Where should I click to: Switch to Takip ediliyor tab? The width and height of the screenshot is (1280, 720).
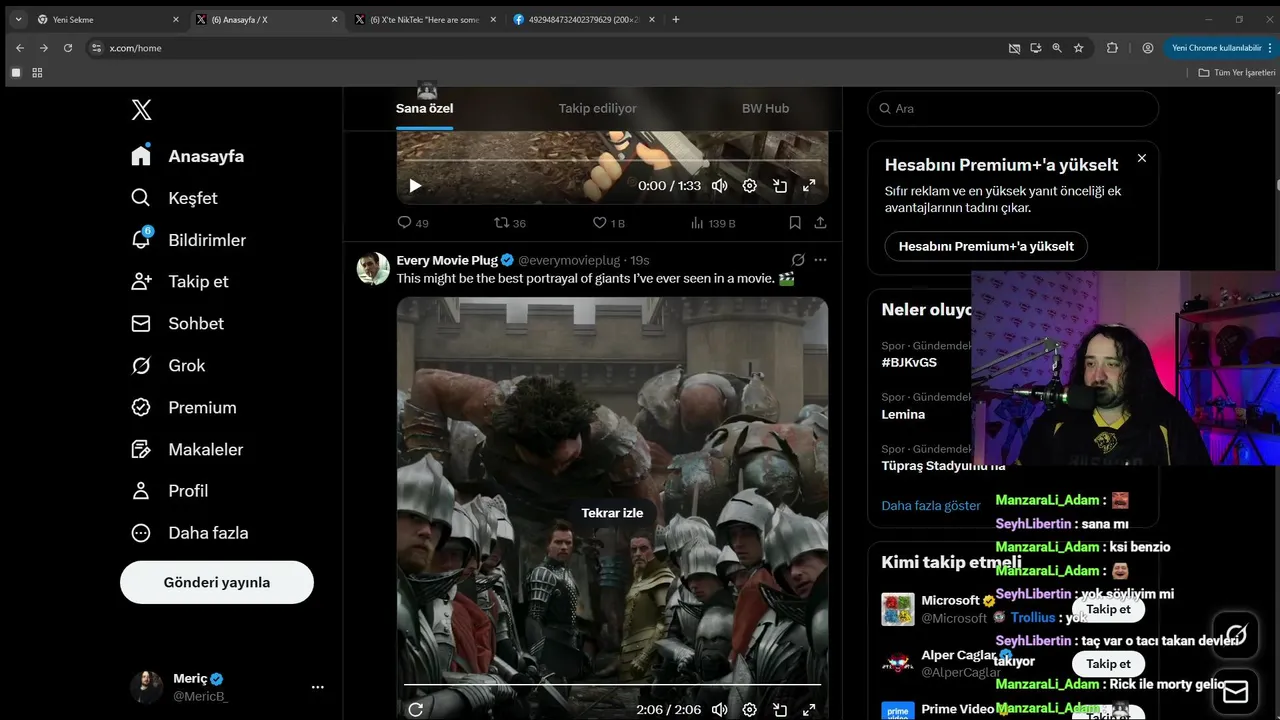[597, 108]
